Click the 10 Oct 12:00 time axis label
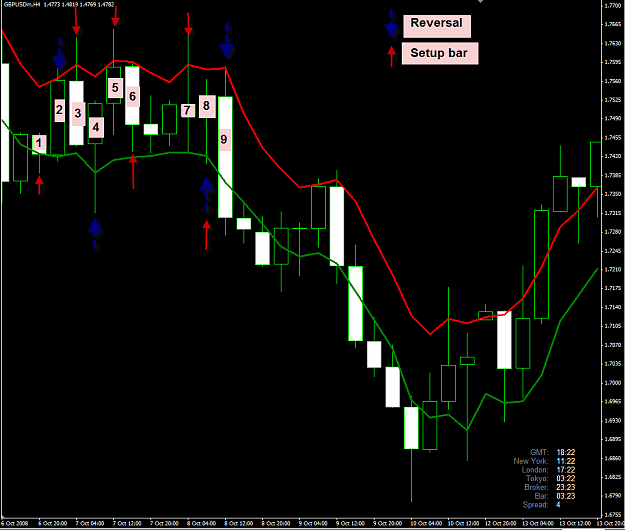625x530 pixels. pyautogui.click(x=463, y=523)
